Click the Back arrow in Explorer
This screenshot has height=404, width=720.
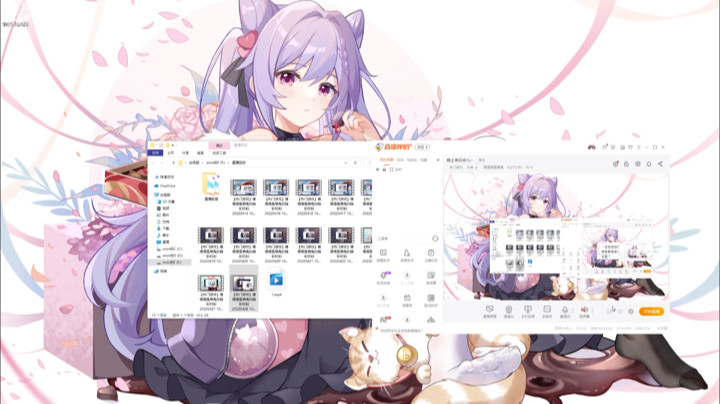pyautogui.click(x=153, y=163)
